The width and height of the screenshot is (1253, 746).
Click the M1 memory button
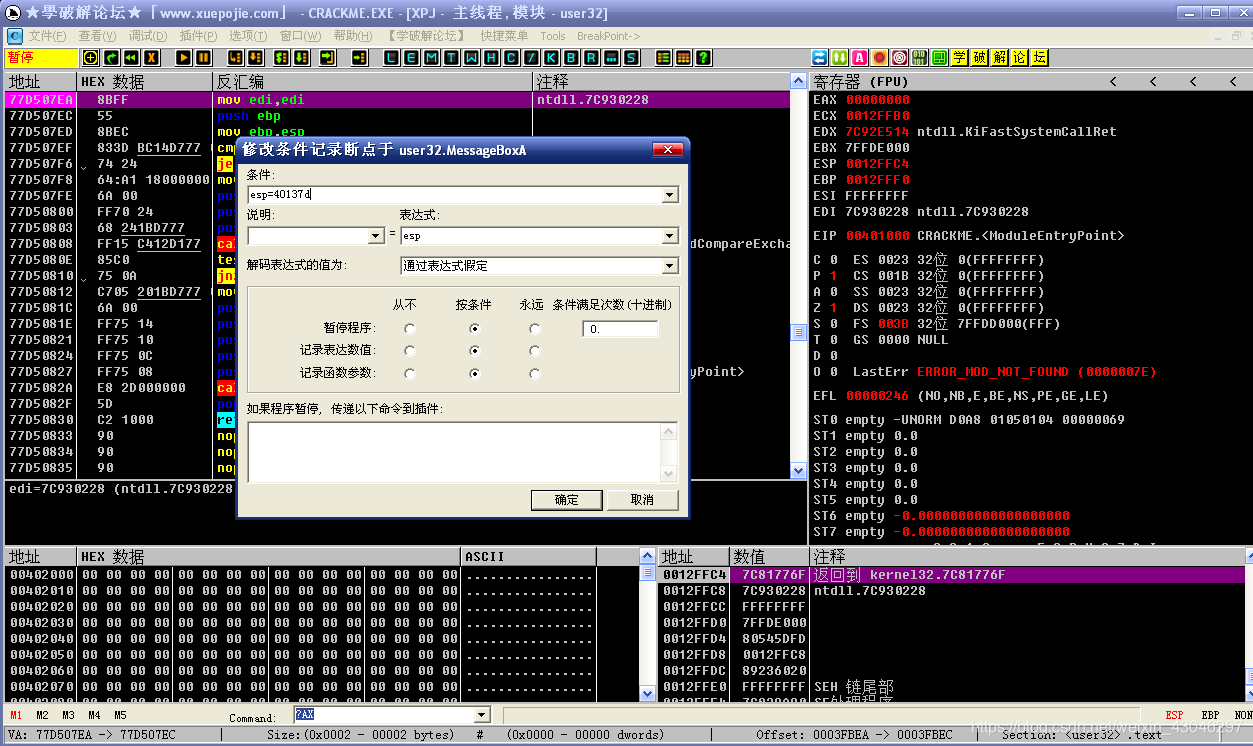coord(16,715)
